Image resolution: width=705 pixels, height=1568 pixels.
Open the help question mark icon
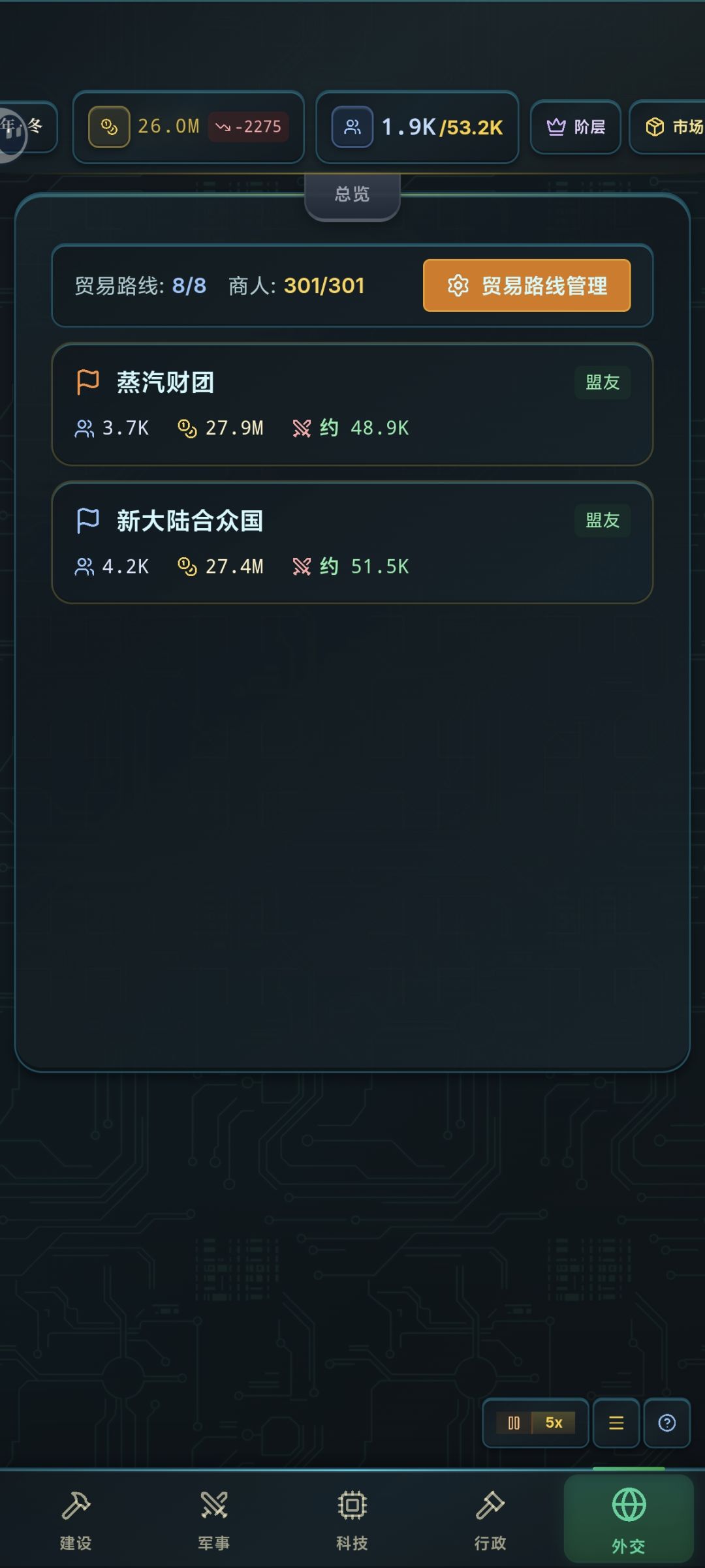[x=666, y=1423]
